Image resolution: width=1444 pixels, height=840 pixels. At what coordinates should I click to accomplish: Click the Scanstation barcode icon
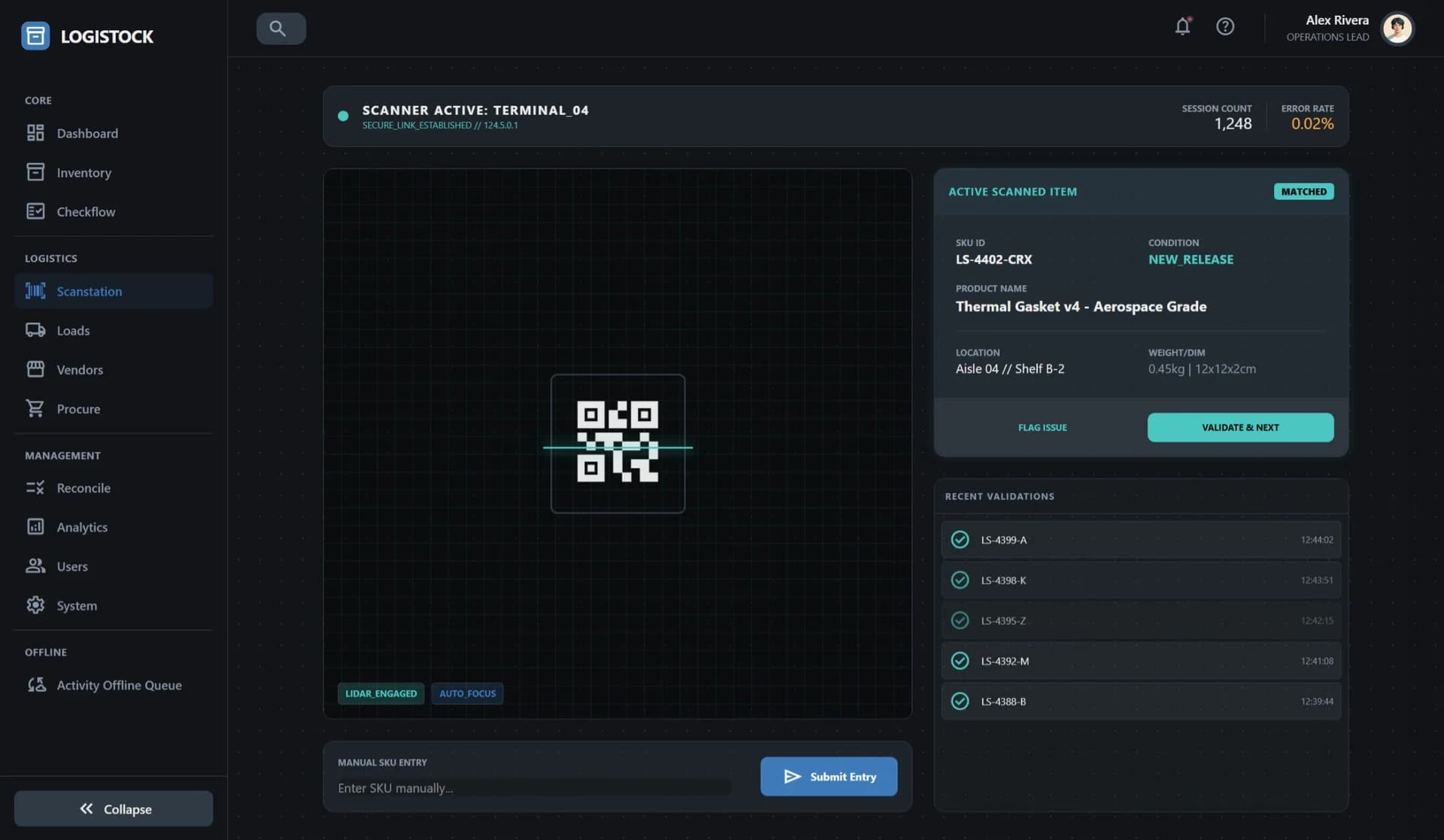35,291
